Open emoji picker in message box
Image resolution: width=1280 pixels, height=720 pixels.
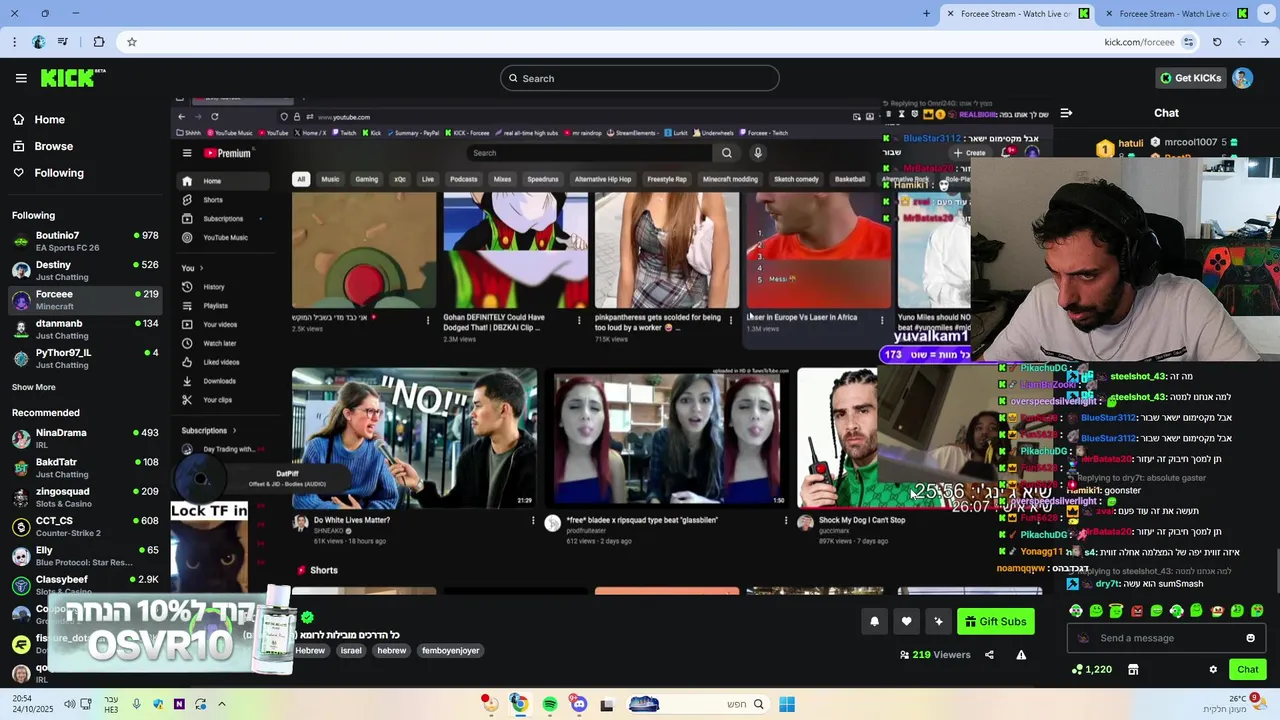click(1250, 638)
